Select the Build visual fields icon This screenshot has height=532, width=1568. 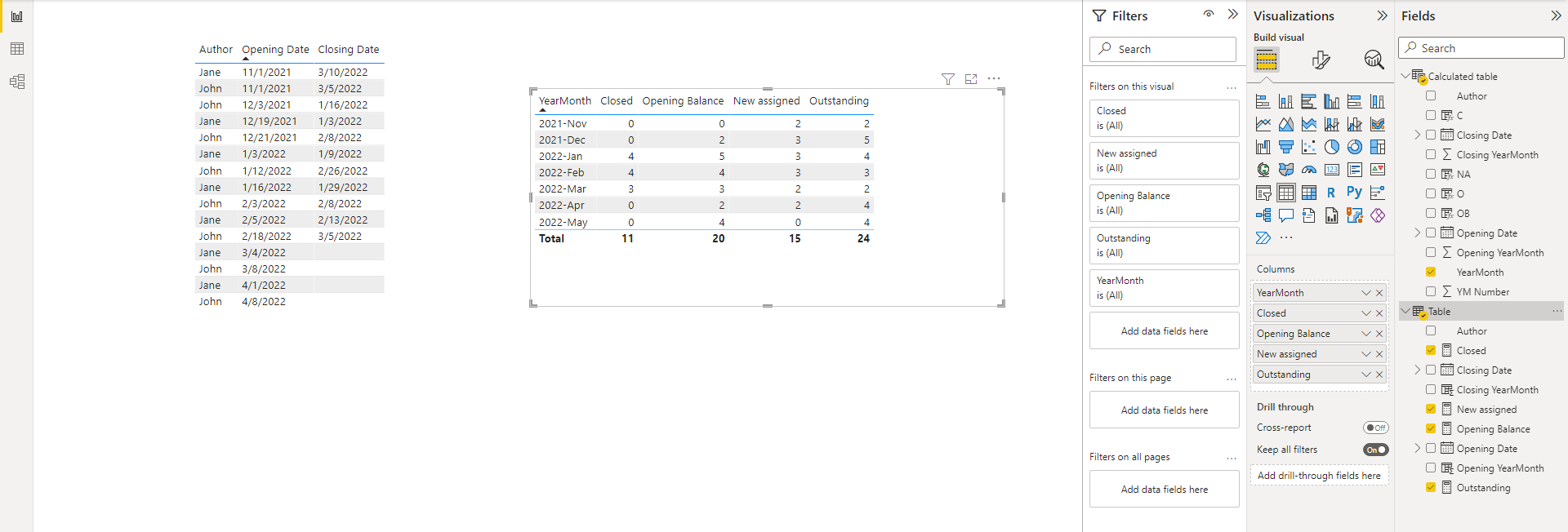(x=1267, y=60)
